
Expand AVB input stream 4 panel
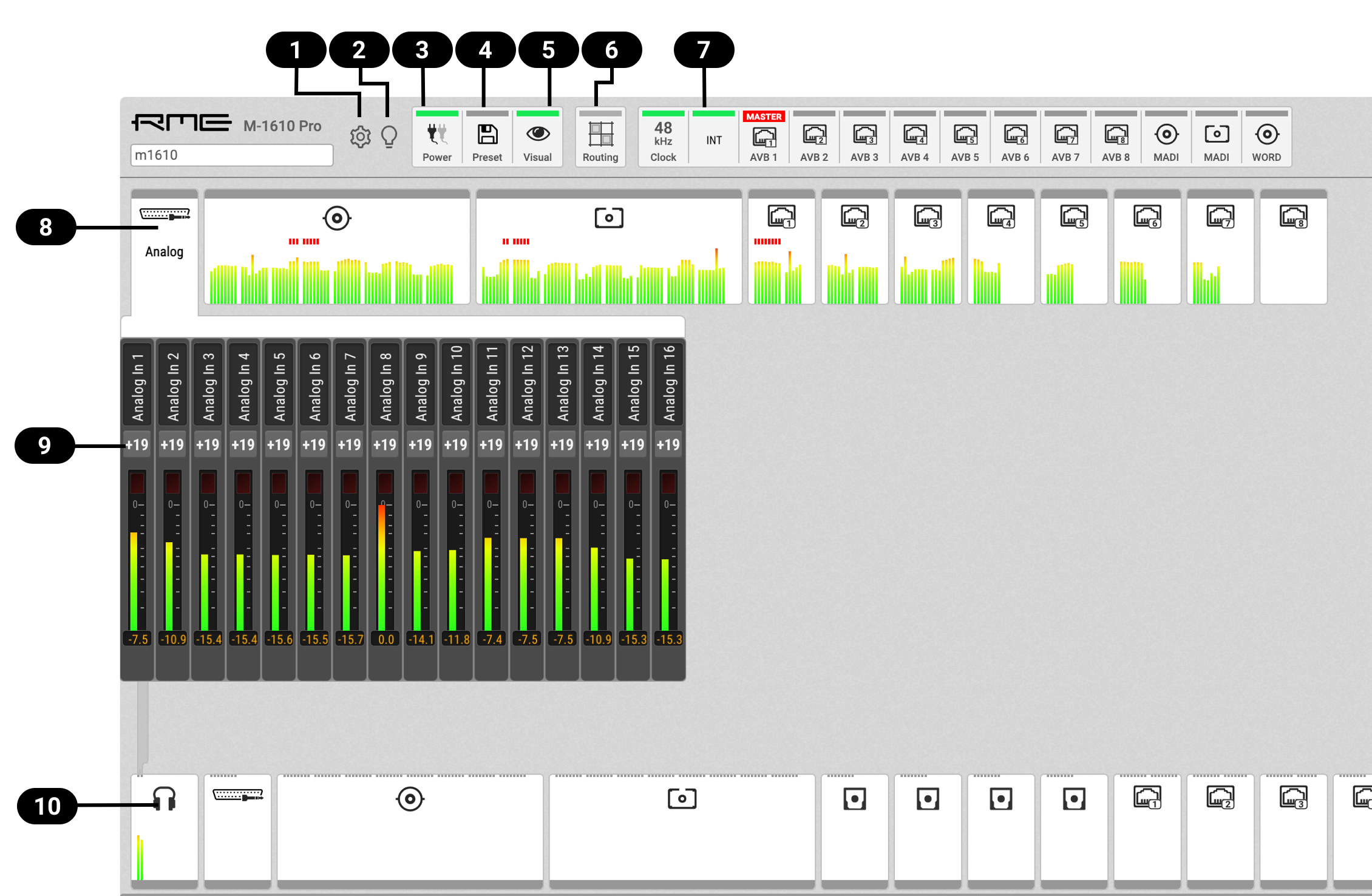(x=1001, y=246)
